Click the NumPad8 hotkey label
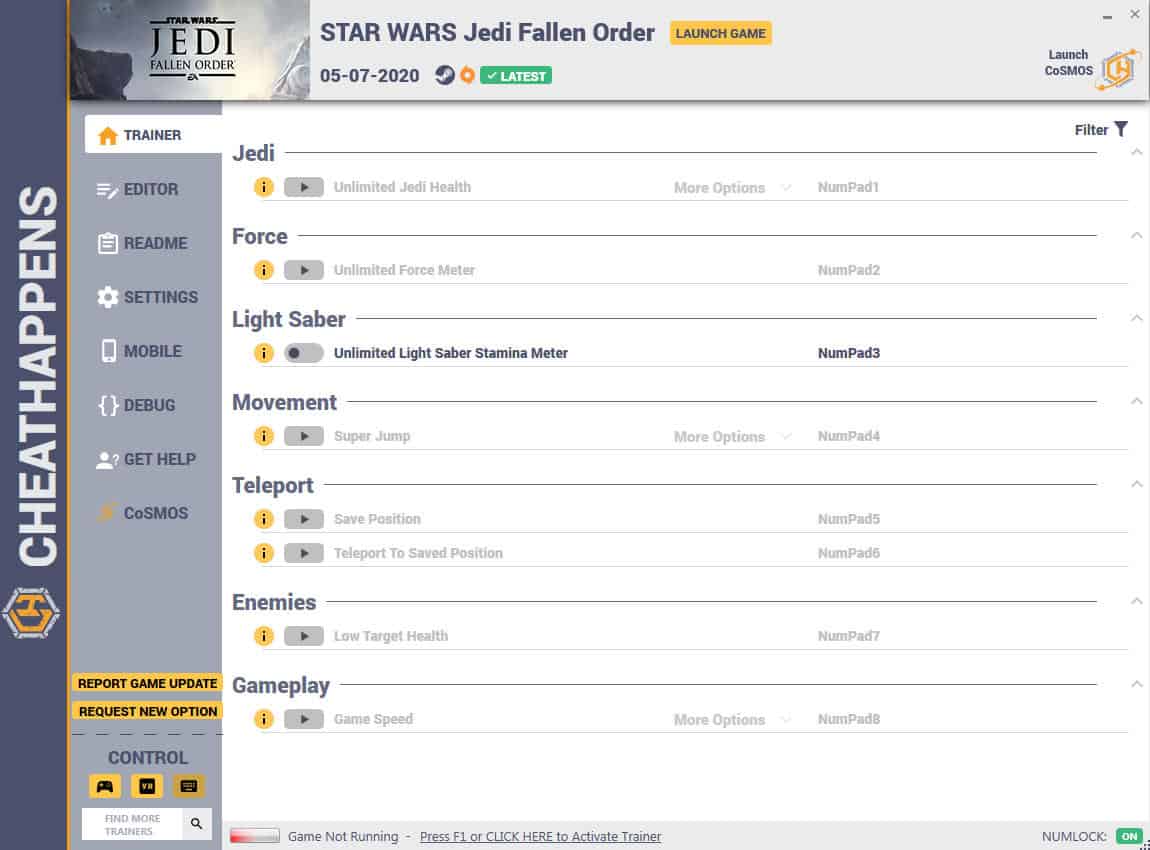The image size is (1150, 850). click(849, 719)
